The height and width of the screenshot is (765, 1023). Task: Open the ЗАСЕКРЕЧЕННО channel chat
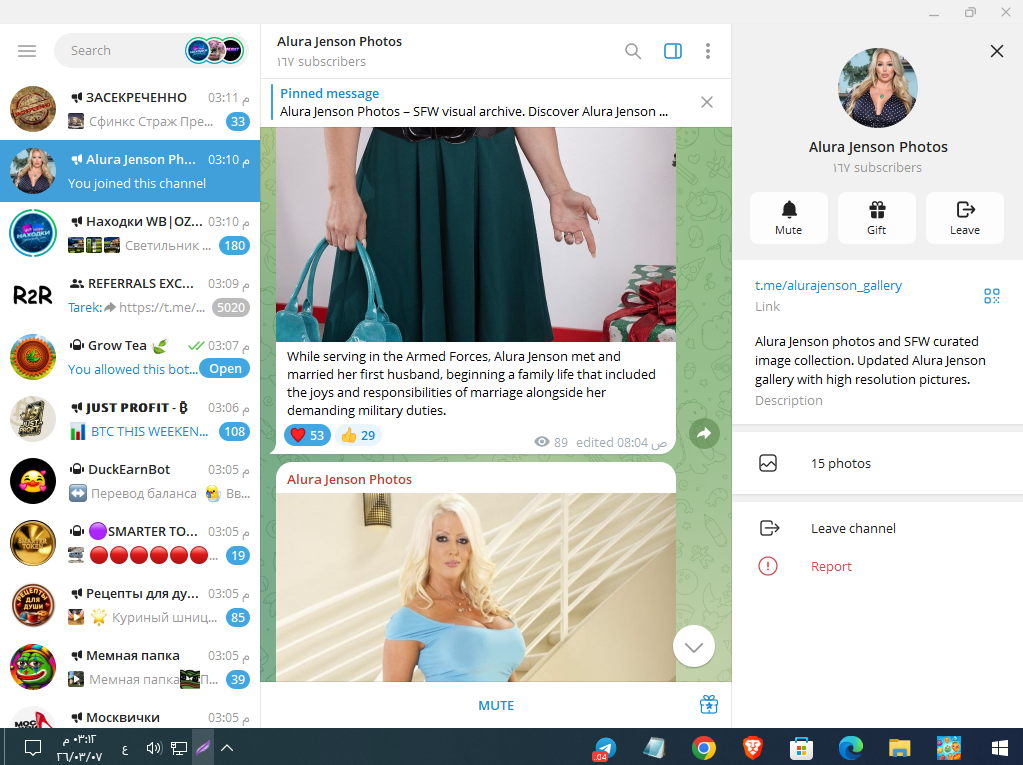coord(130,109)
